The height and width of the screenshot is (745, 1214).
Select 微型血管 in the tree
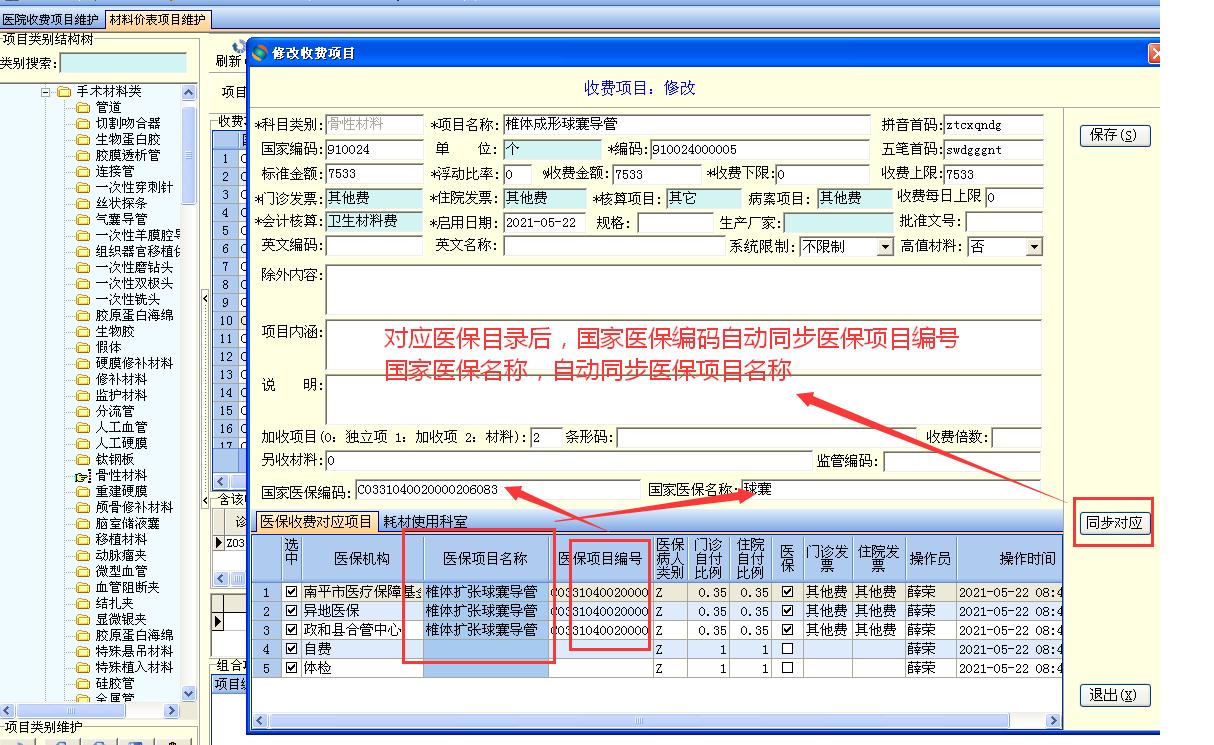pyautogui.click(x=121, y=572)
